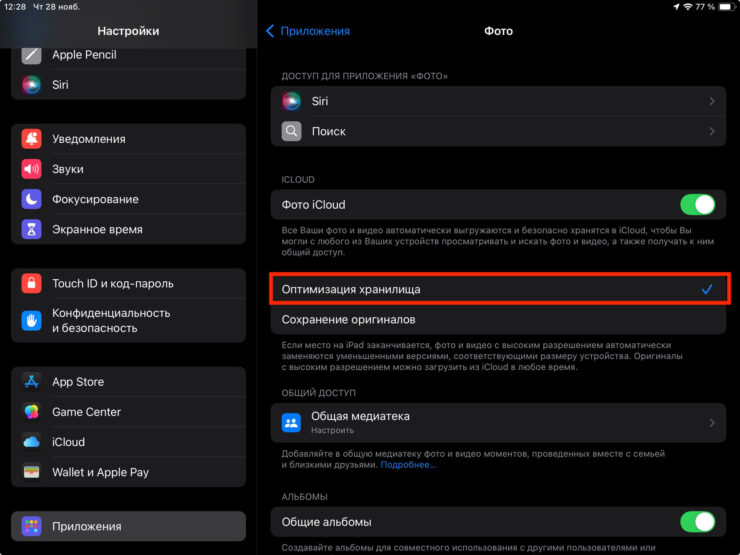The width and height of the screenshot is (740, 555).
Task: Open the Game Center icon
Action: click(x=32, y=412)
